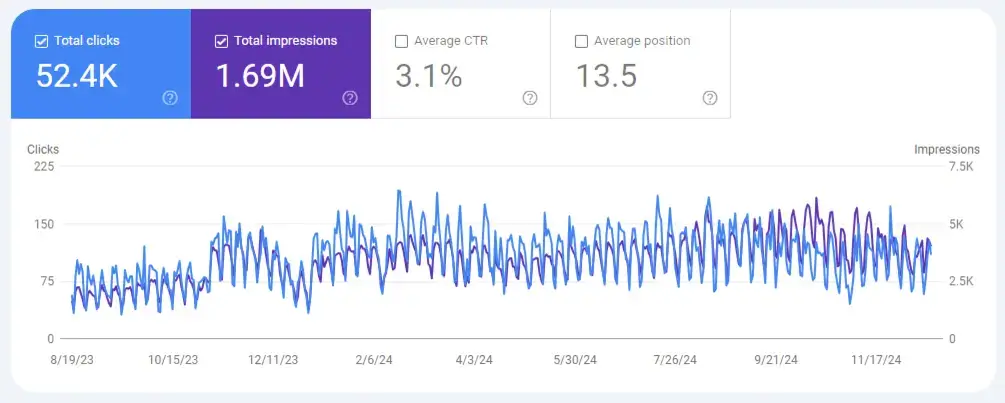Screen dimensions: 1005x403
Task: Click the Impressions axis label
Action: click(947, 149)
